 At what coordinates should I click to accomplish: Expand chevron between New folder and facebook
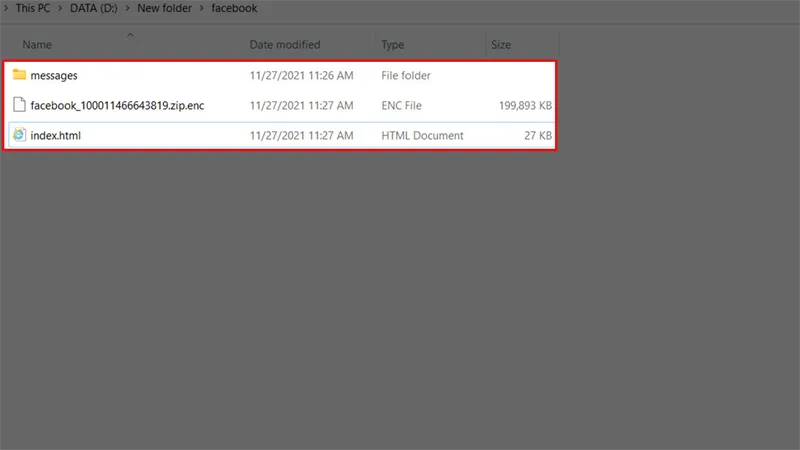point(203,8)
